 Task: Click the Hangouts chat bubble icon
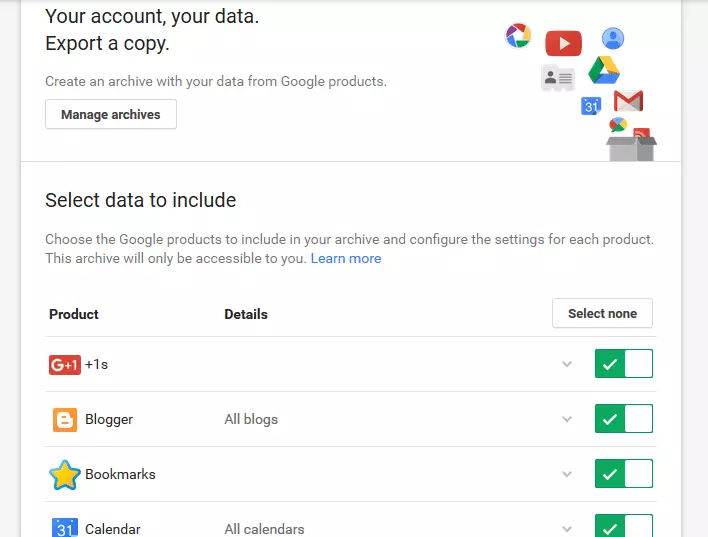click(618, 124)
